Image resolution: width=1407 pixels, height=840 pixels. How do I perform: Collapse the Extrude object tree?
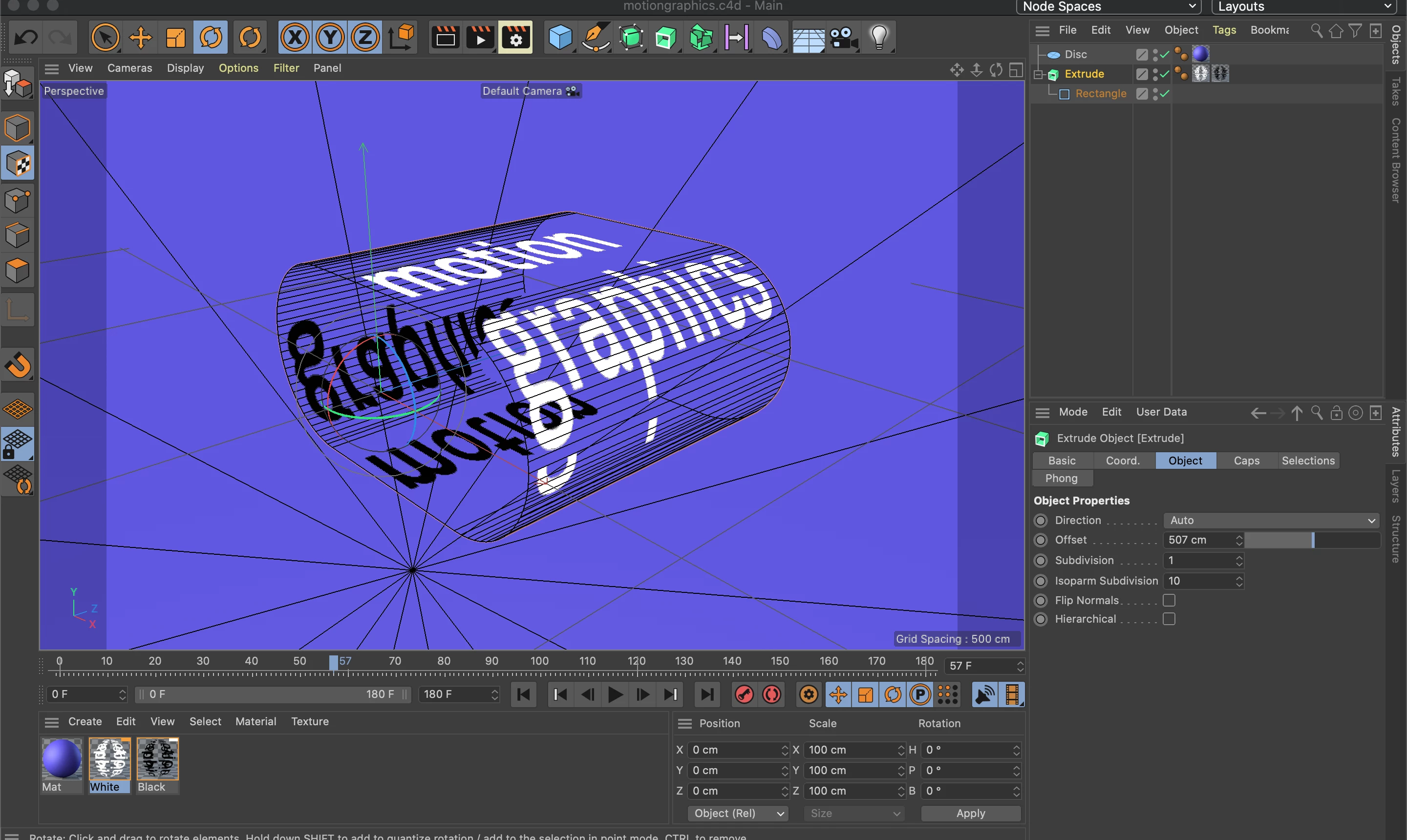point(1038,74)
